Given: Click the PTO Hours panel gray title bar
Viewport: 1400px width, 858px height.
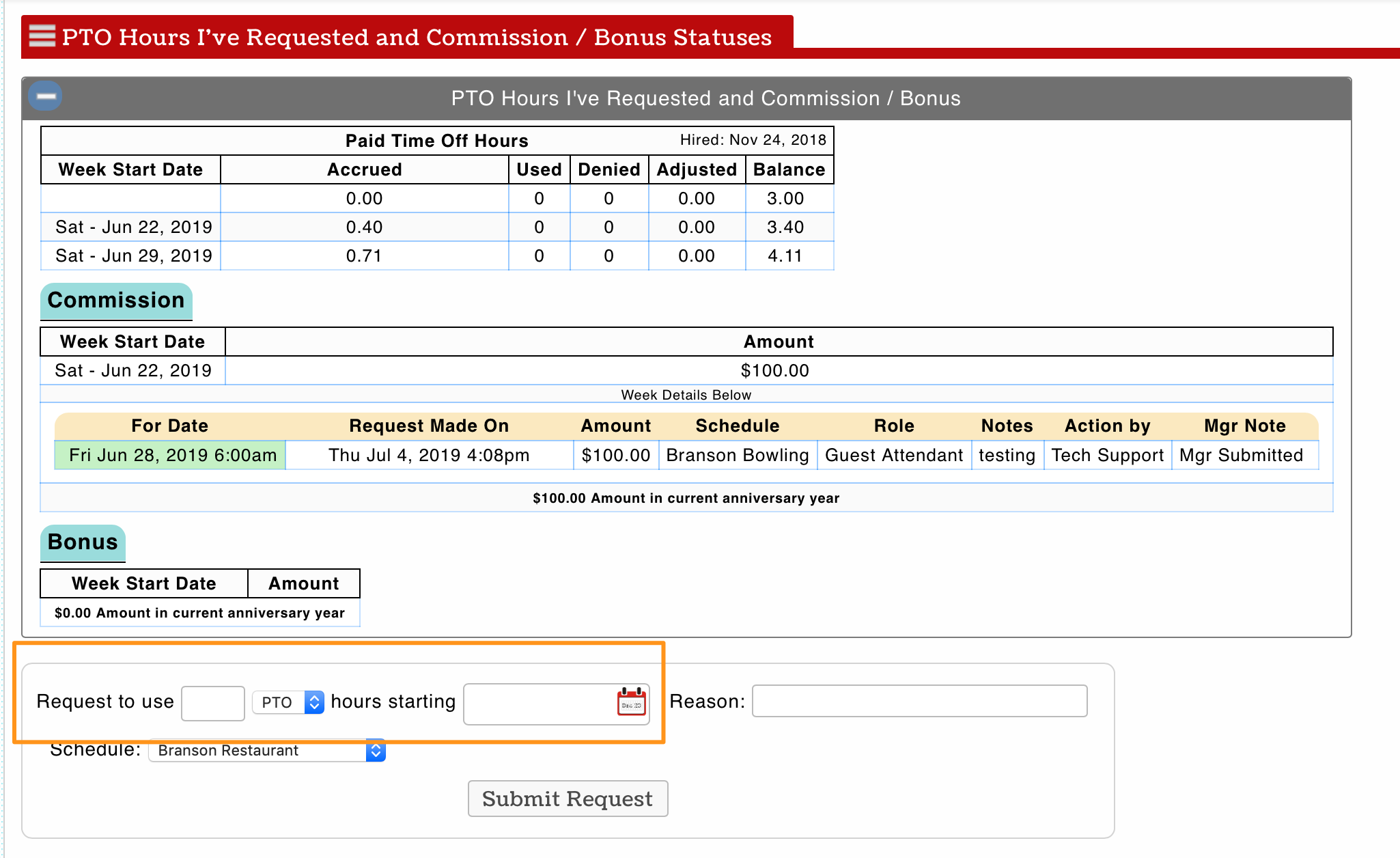Looking at the screenshot, I should pos(705,98).
